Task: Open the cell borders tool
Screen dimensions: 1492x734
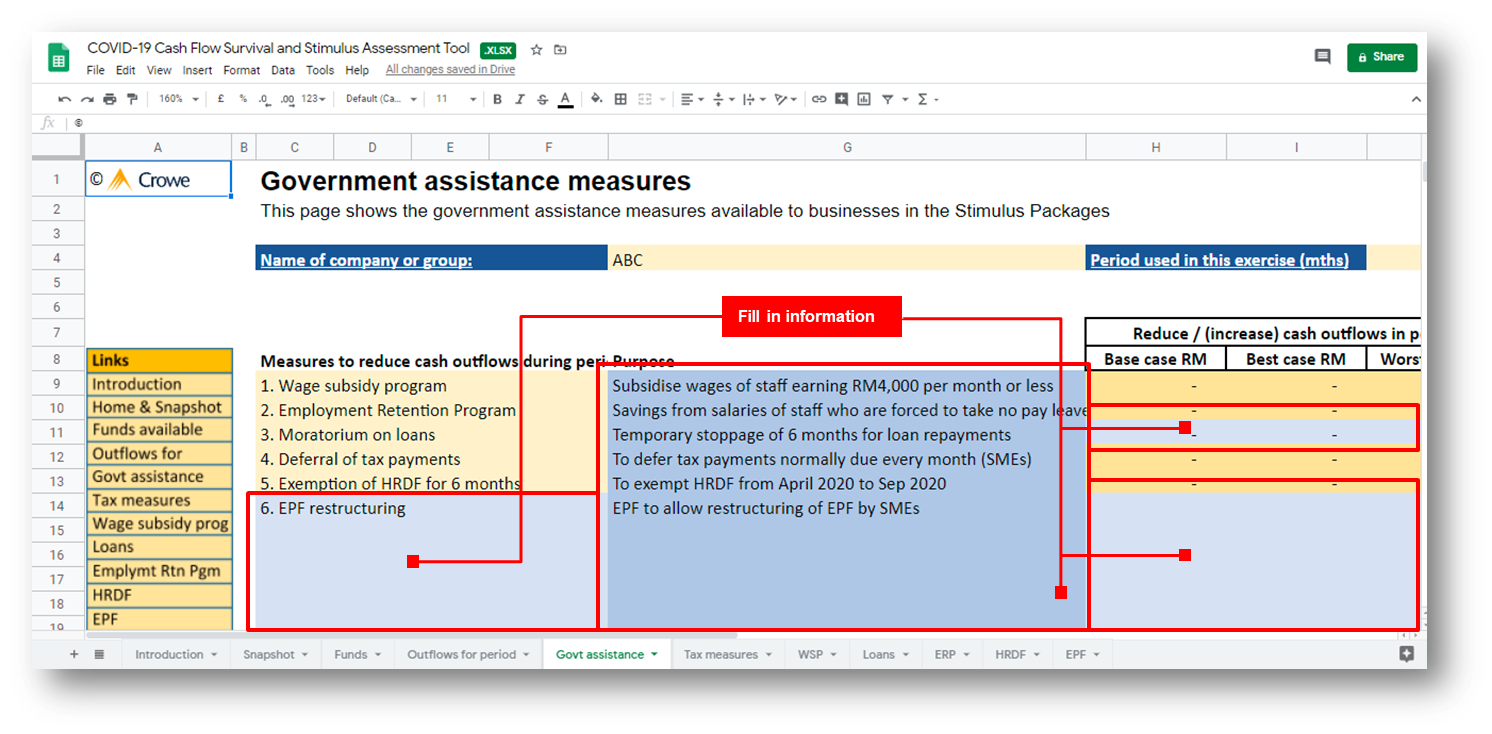Action: [x=621, y=99]
